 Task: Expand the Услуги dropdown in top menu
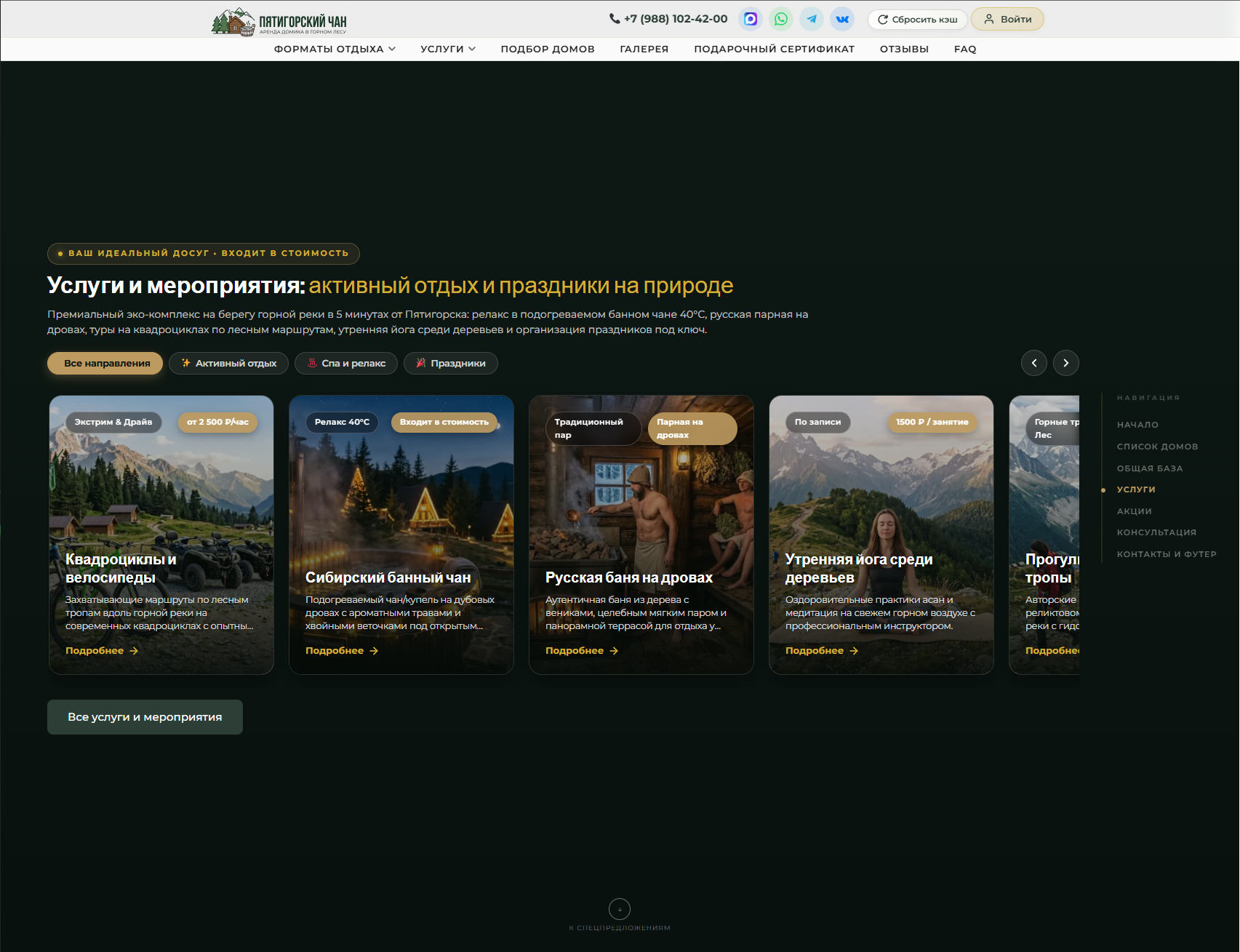[448, 49]
